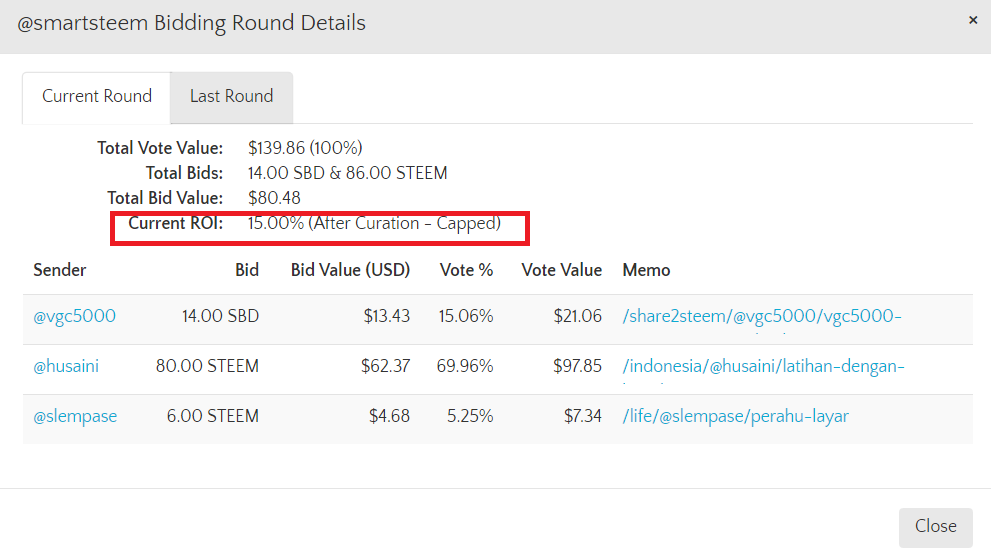Open the perahu-layar memo link

(x=735, y=416)
